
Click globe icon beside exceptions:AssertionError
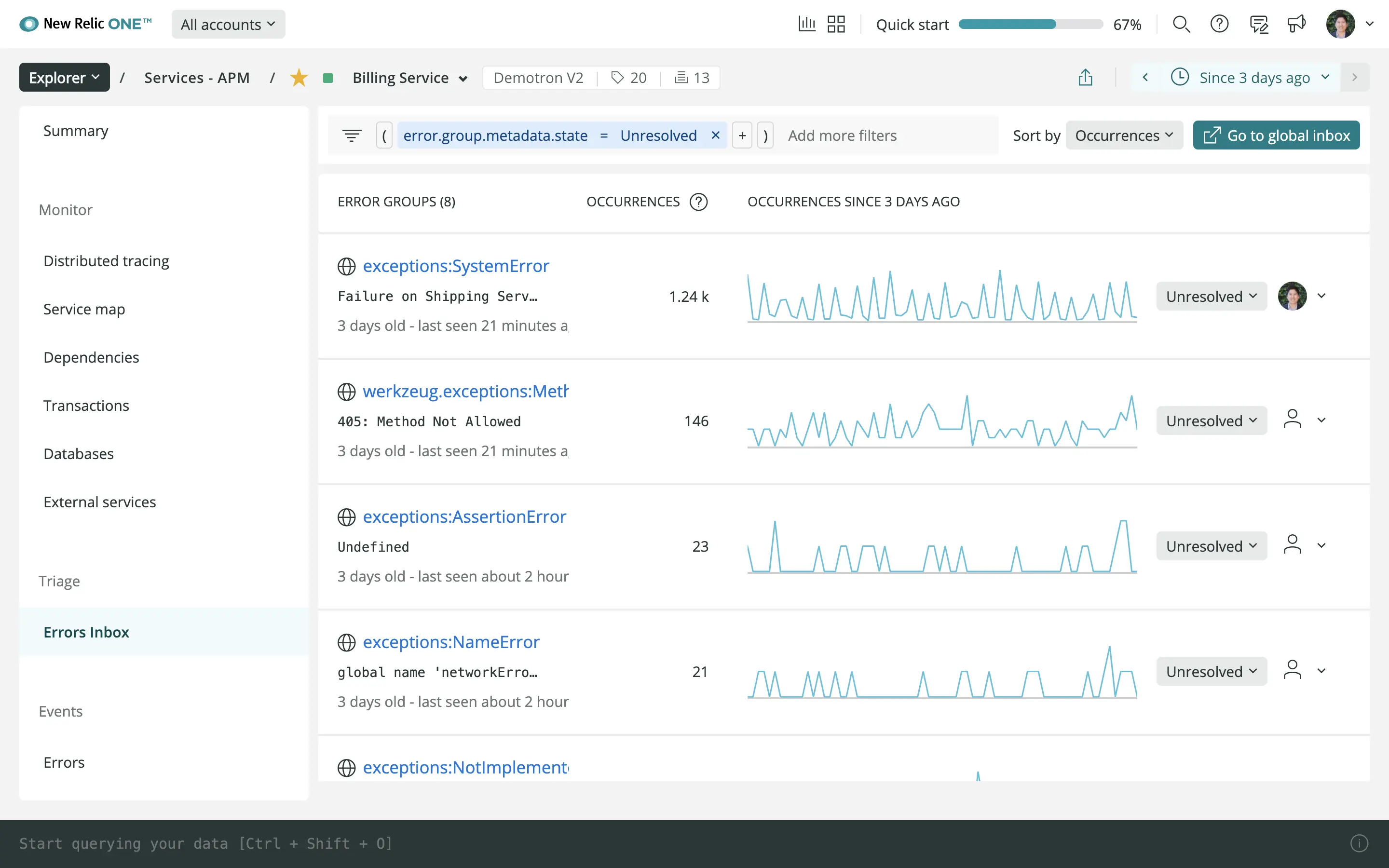point(346,516)
